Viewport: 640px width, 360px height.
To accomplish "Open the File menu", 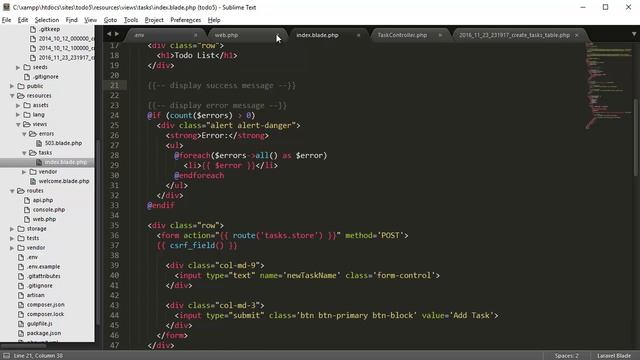I will tap(7, 20).
